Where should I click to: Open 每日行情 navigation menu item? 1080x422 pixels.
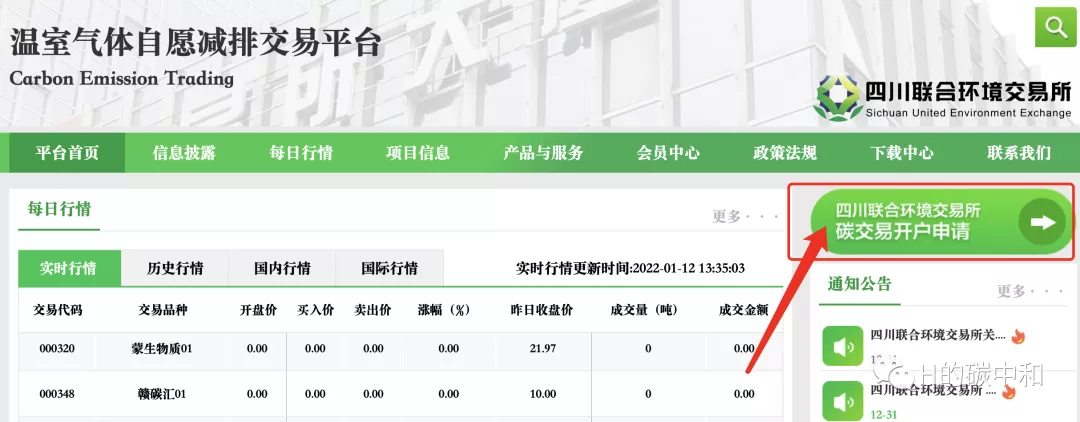coord(301,152)
